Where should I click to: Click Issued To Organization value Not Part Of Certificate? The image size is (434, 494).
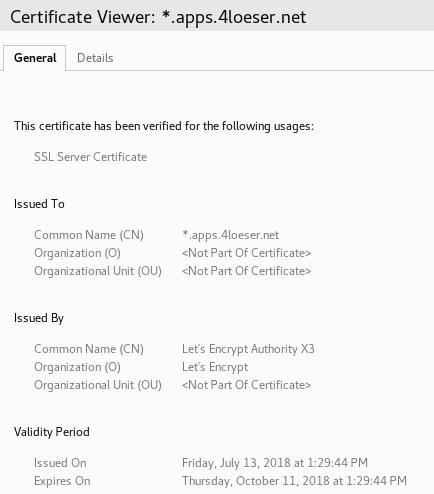point(246,253)
